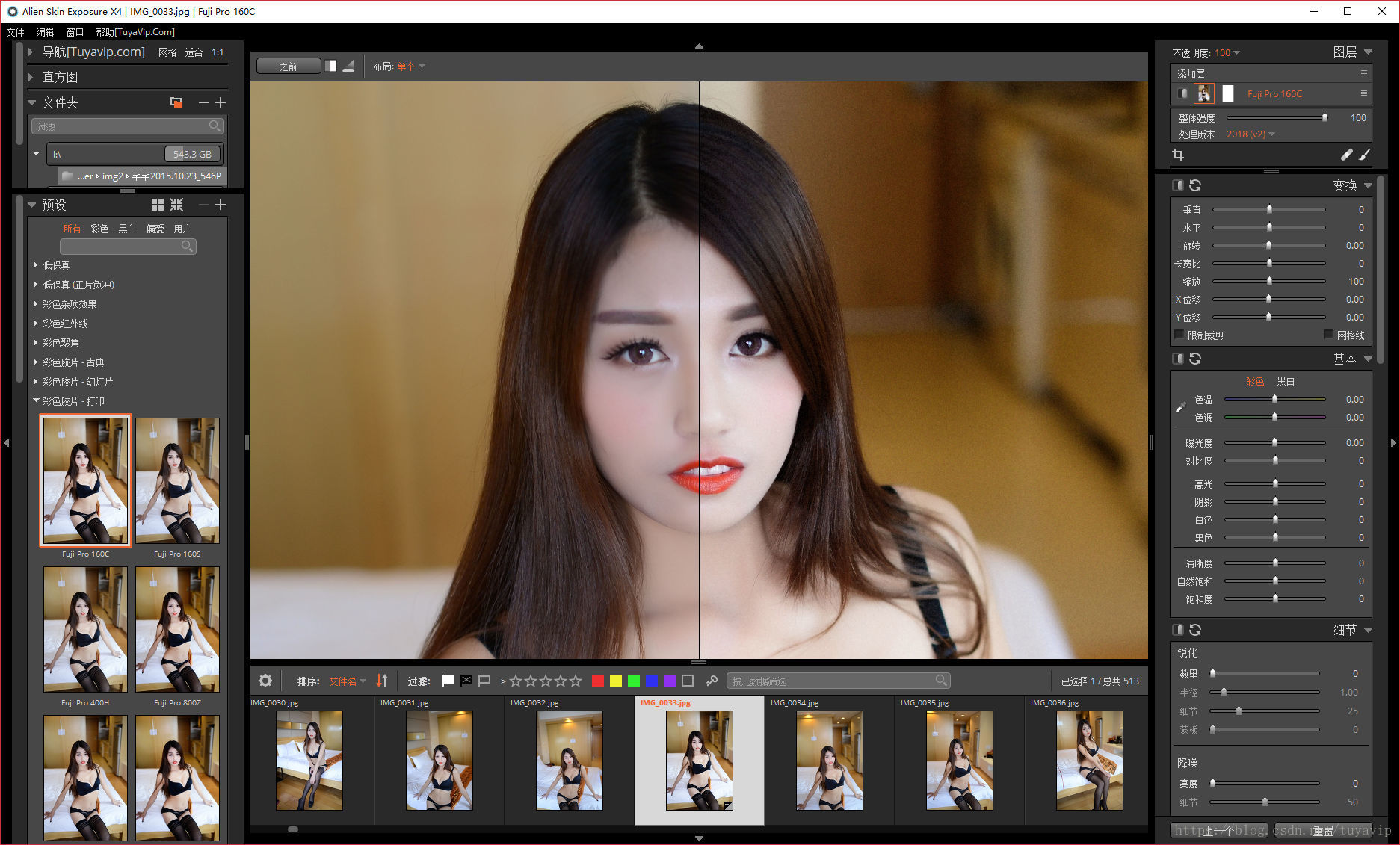Open the 排序 文件名 sort dropdown
This screenshot has width=1400, height=845.
(x=348, y=681)
